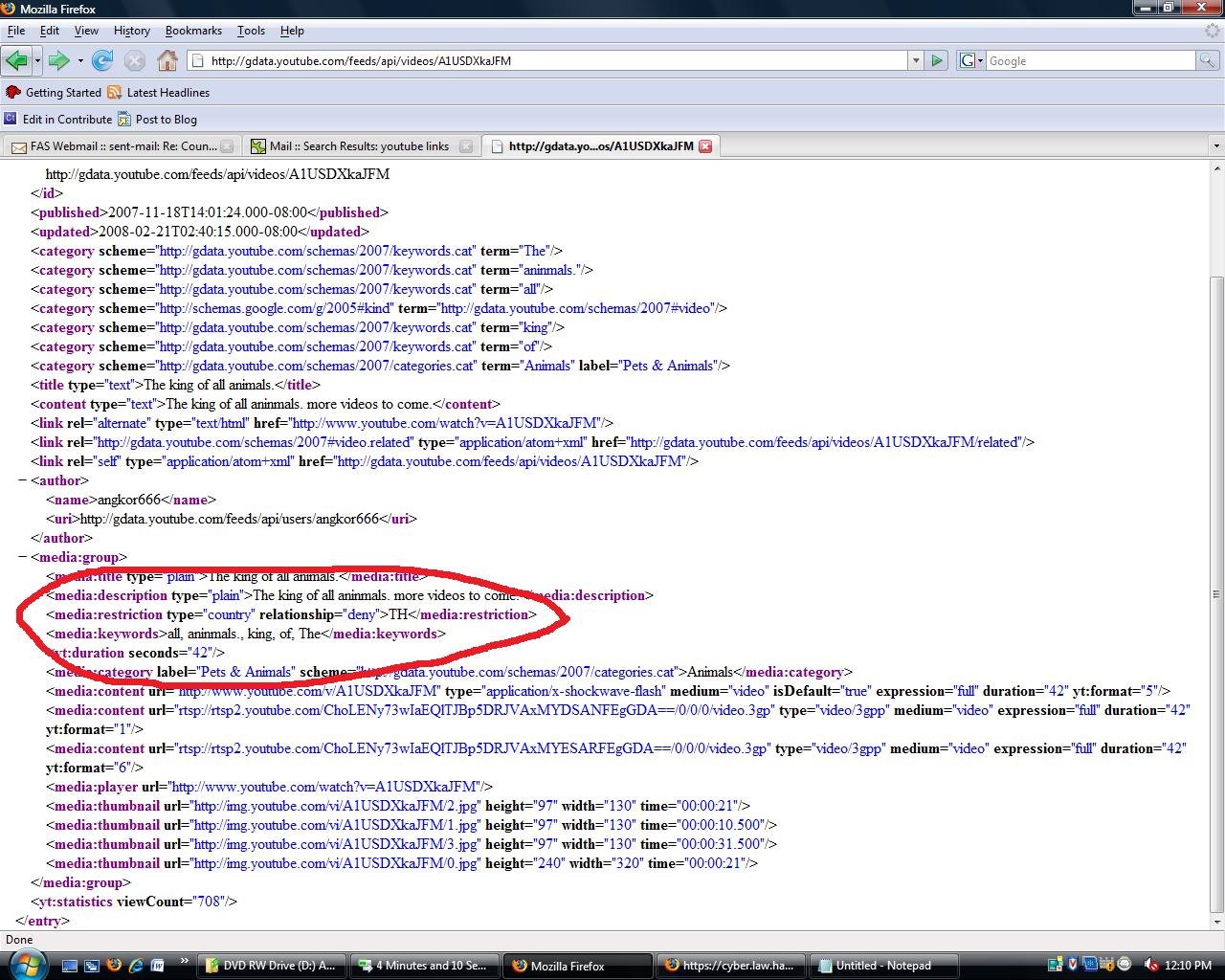Image resolution: width=1225 pixels, height=980 pixels.
Task: Open the File menu
Action: point(16,31)
